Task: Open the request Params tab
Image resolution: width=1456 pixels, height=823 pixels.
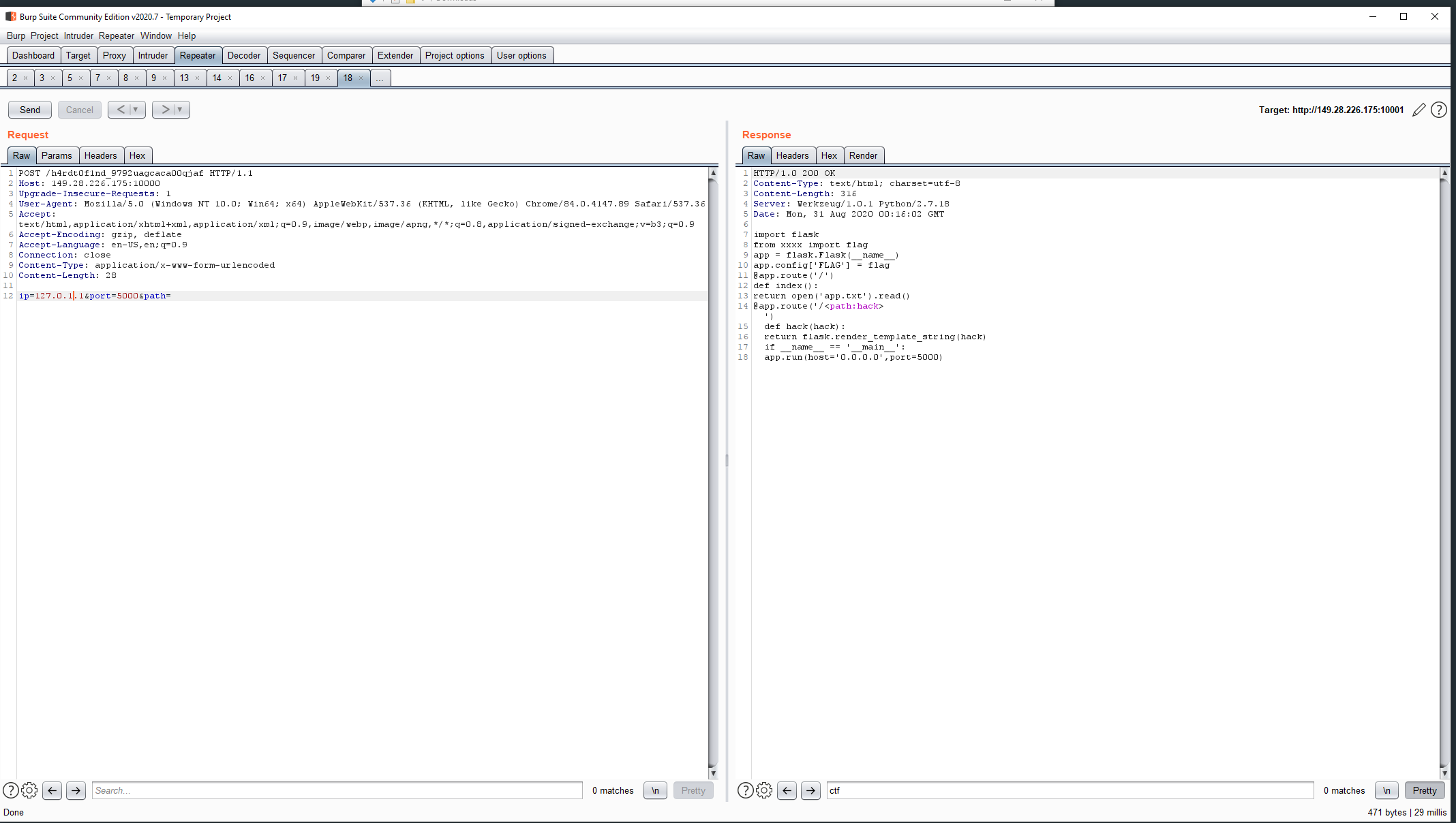Action: (x=56, y=155)
